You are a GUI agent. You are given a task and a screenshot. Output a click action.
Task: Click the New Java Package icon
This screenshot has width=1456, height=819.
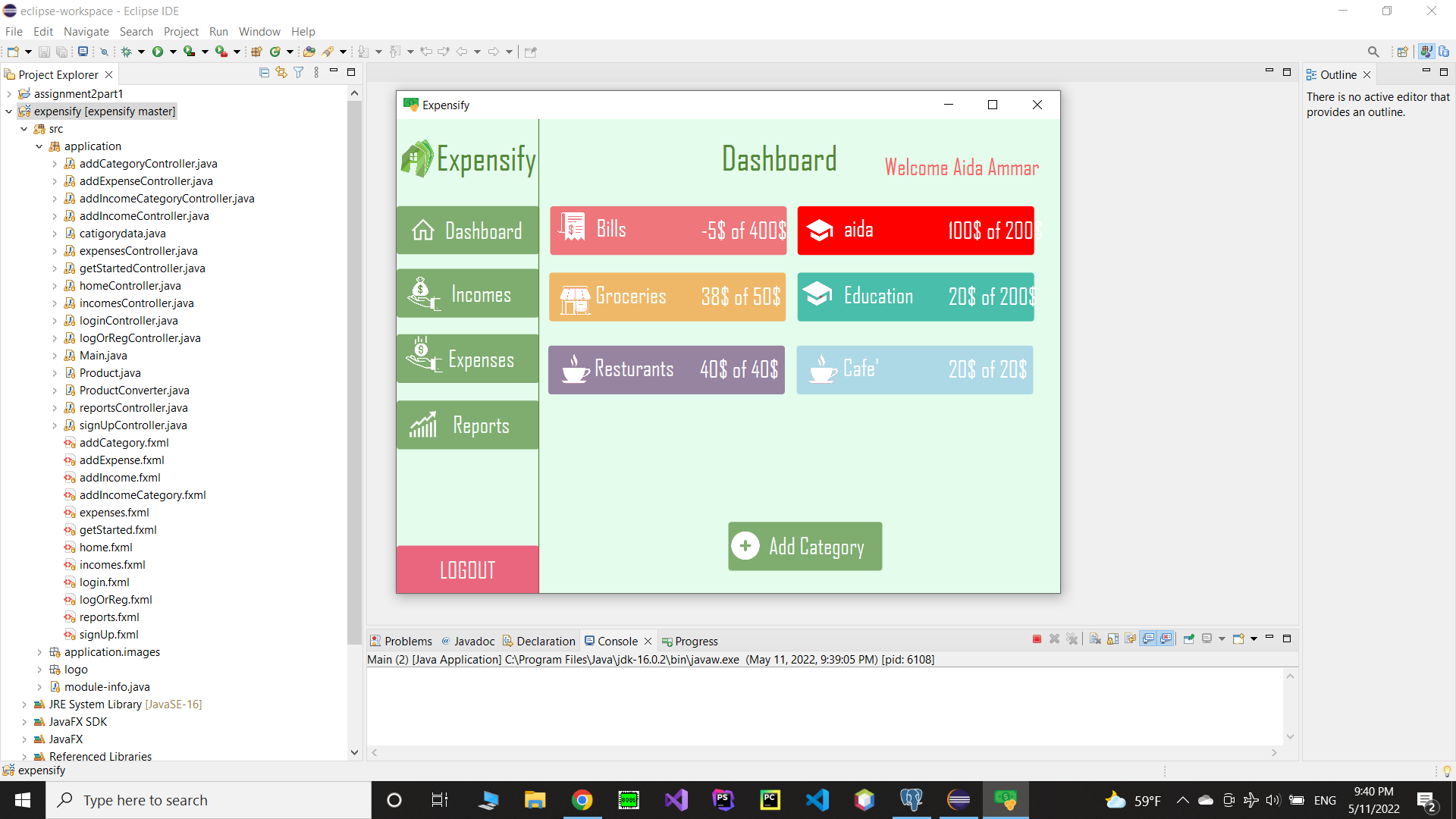[x=256, y=52]
